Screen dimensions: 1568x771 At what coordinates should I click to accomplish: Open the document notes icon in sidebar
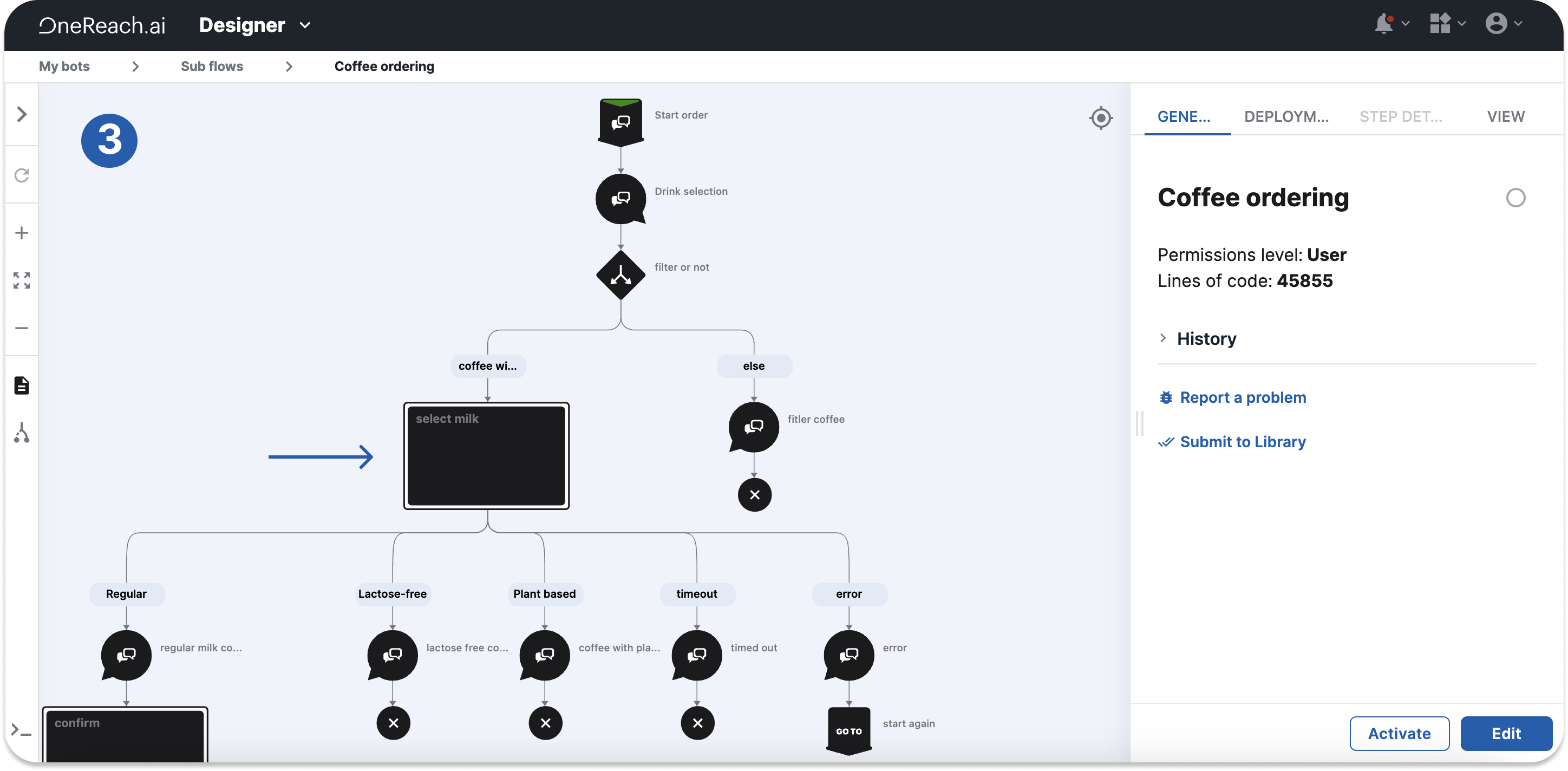tap(22, 385)
